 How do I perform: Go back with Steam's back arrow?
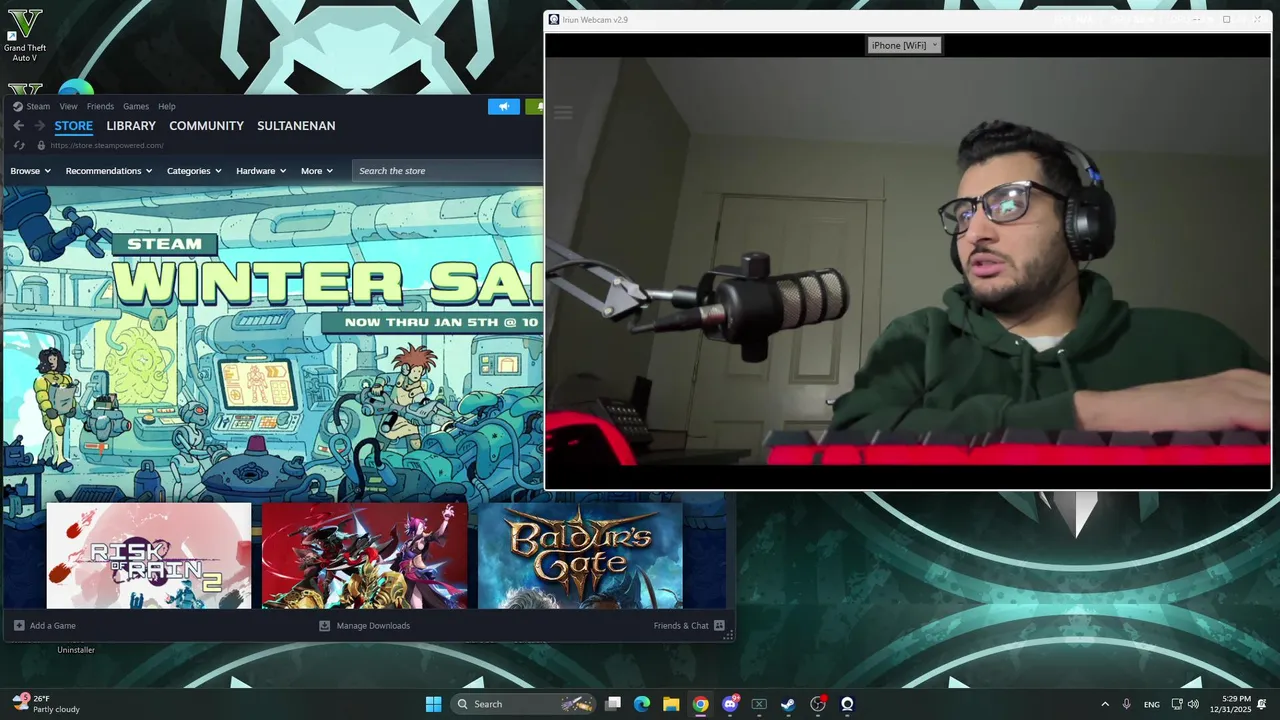point(18,126)
